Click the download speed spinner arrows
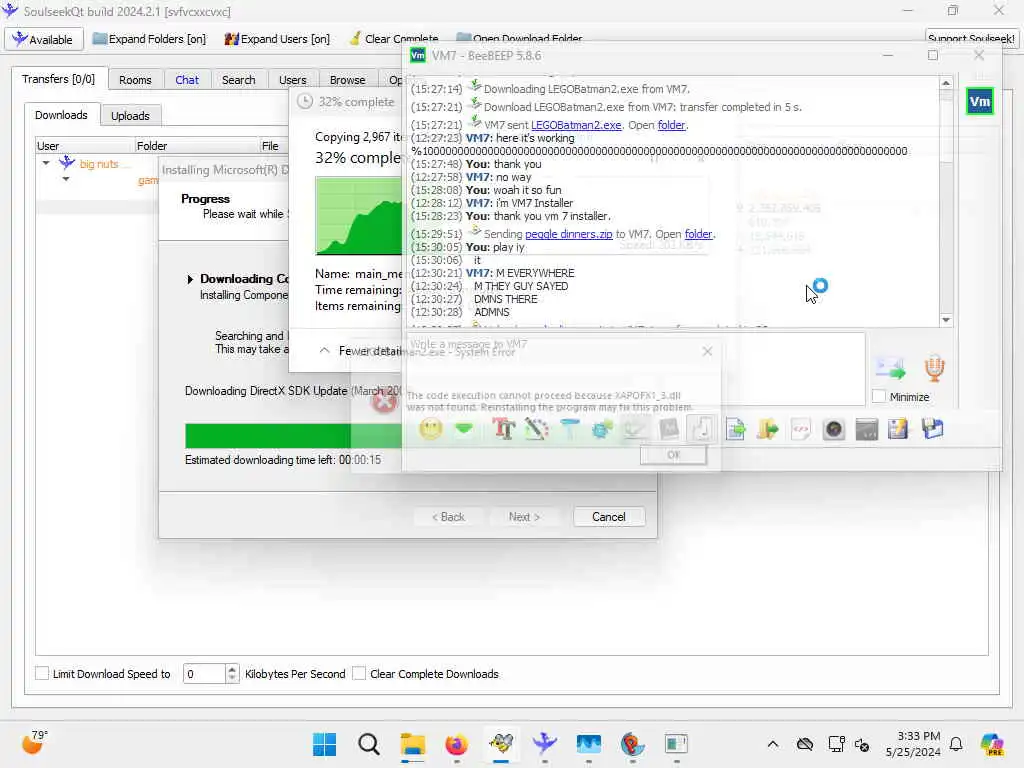 [x=232, y=673]
